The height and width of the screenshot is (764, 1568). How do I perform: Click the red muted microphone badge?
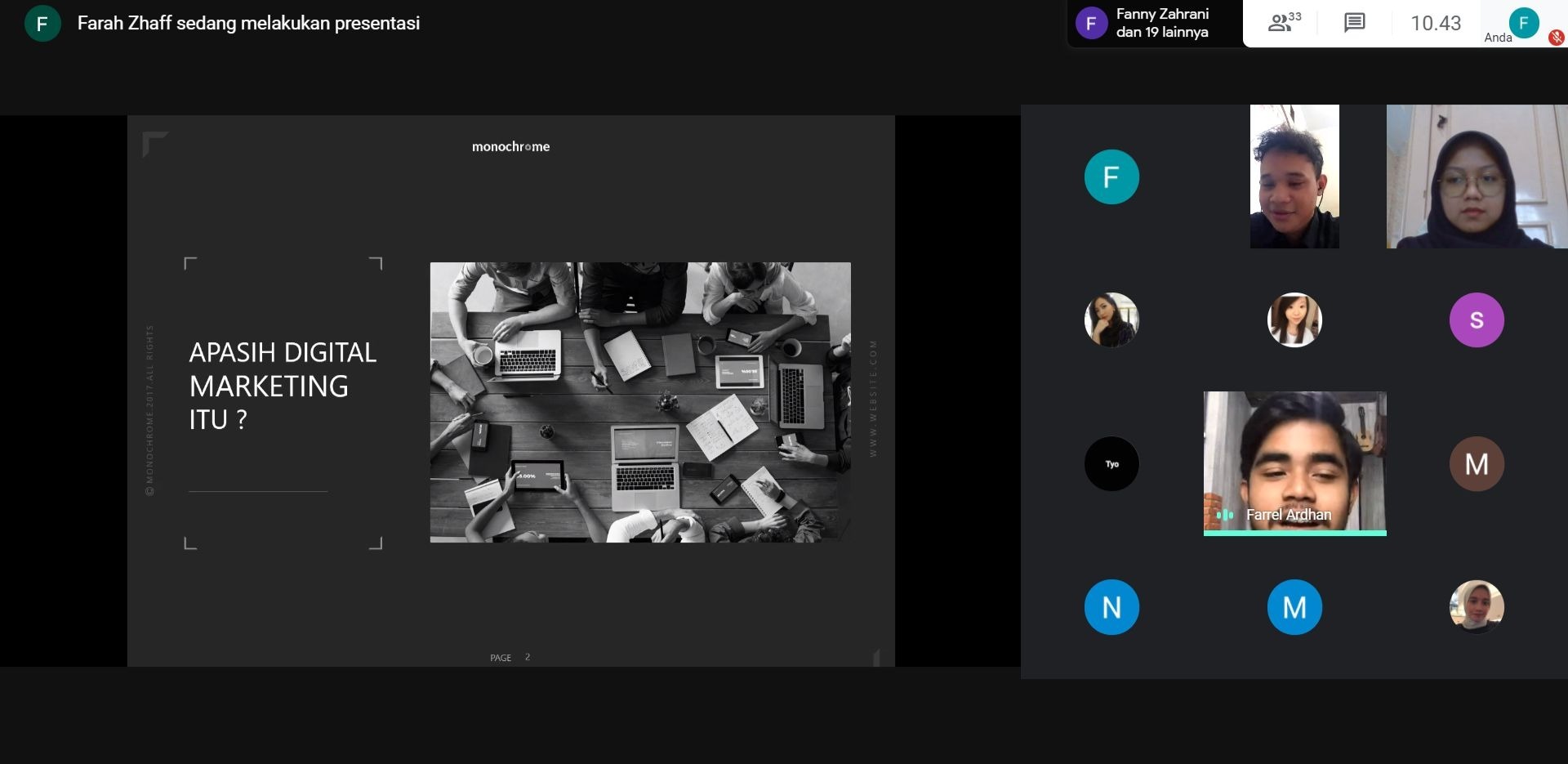pos(1557,38)
